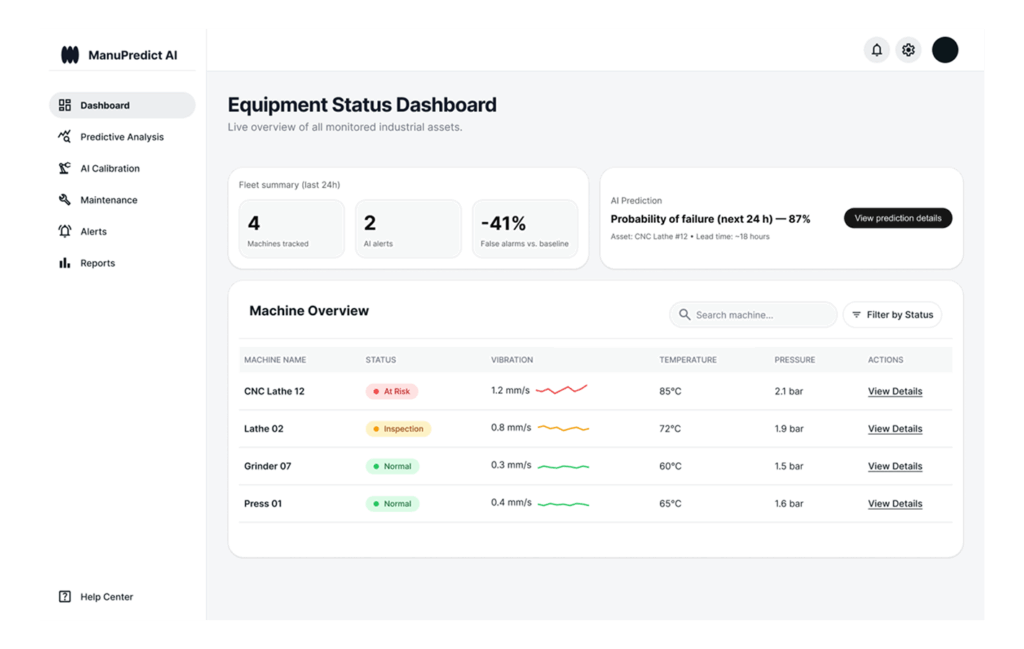Select the Dashboard icon in the sidebar
1024x649 pixels.
66,105
